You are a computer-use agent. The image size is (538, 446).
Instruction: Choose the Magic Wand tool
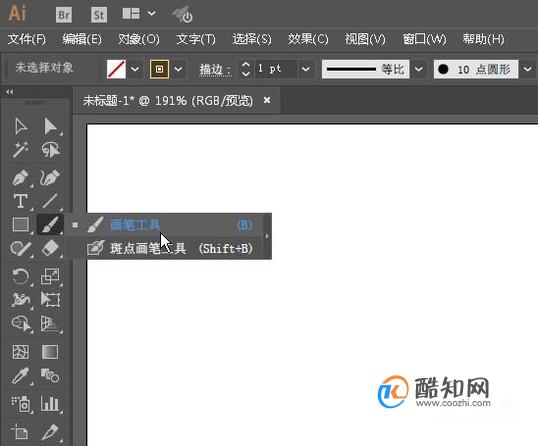click(x=21, y=150)
